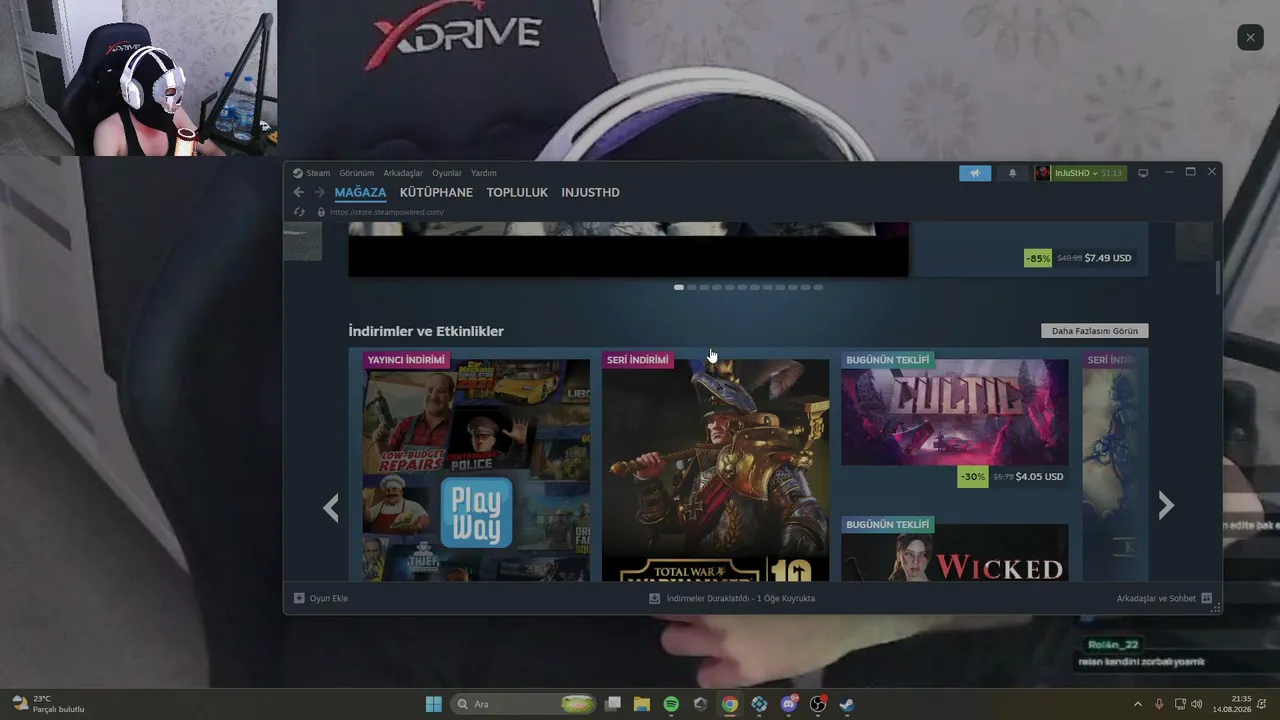Screen dimensions: 1280x720
Task: Click the downloads icon in Steam footer
Action: pyautogui.click(x=655, y=598)
